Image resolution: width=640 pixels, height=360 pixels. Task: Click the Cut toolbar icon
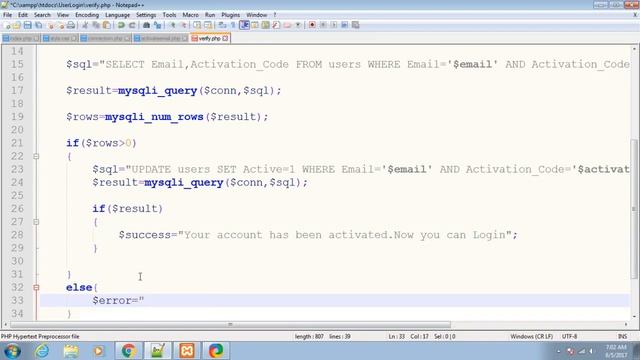coord(85,25)
